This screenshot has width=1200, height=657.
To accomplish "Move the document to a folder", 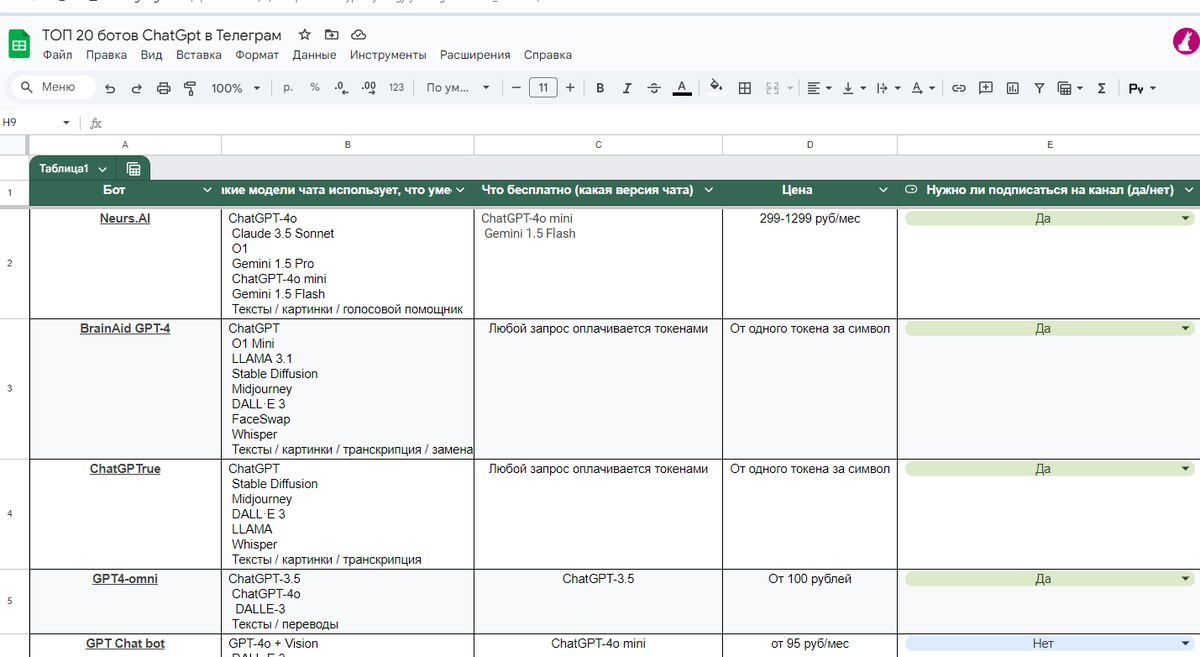I will tap(332, 35).
